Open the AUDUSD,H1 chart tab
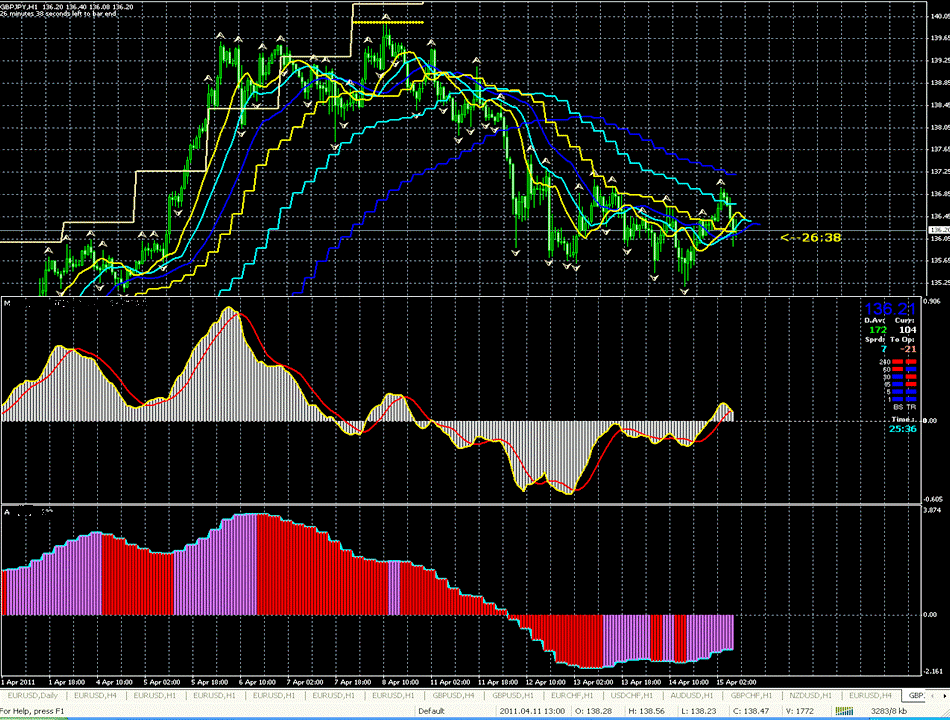This screenshot has width=950, height=720. [x=691, y=695]
